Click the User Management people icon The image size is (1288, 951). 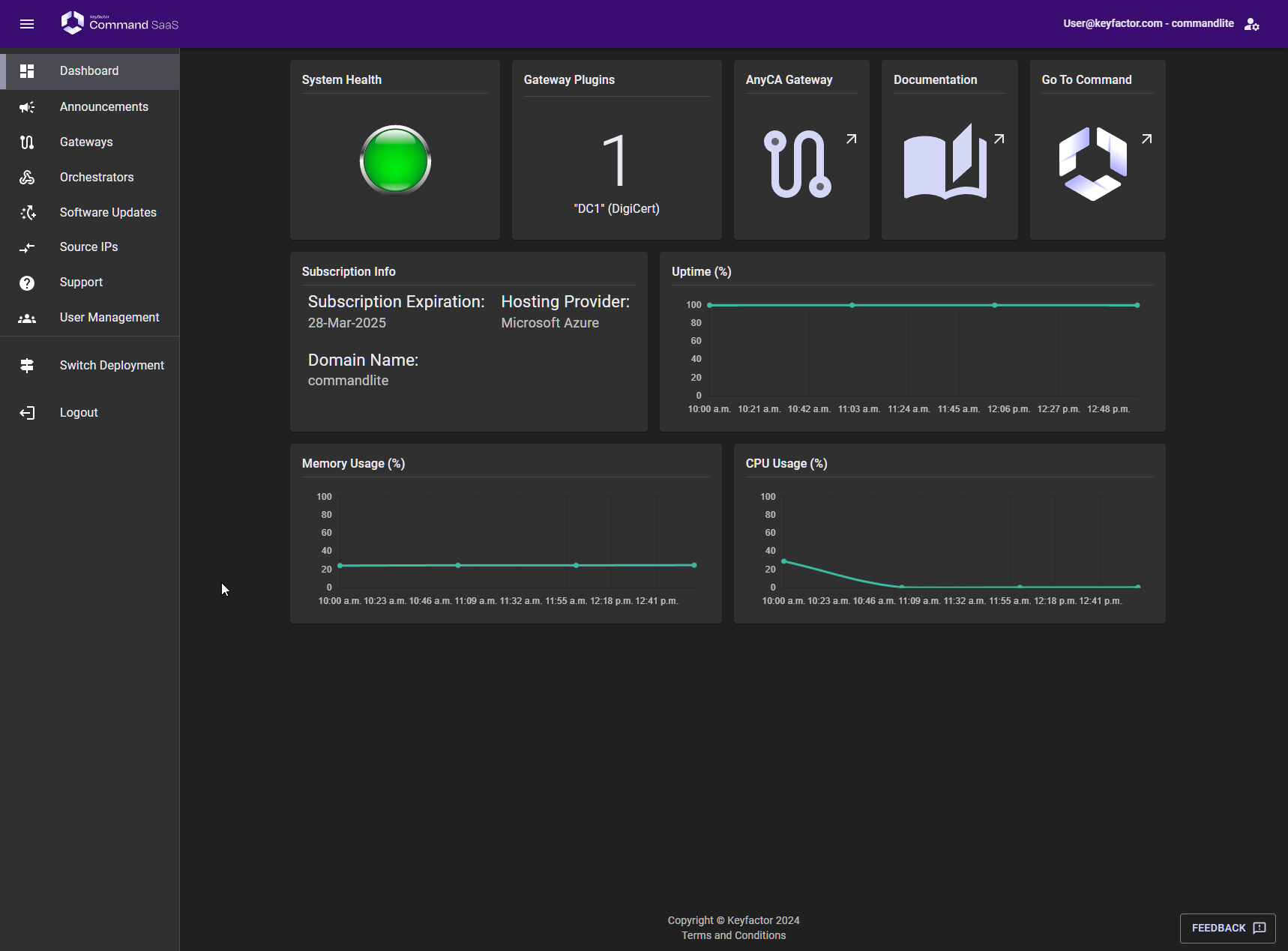27,318
